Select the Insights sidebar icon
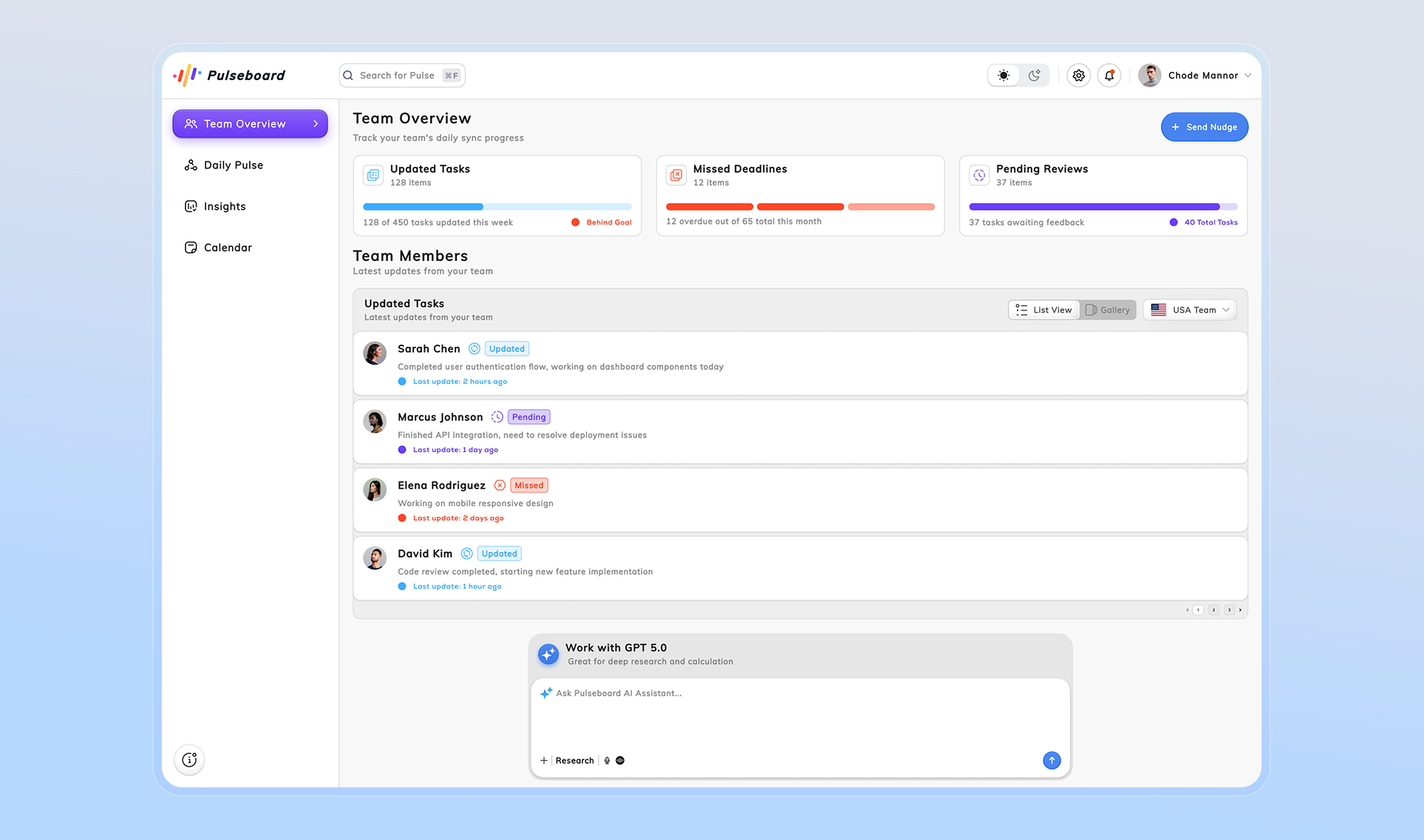This screenshot has height=840, width=1424. [x=191, y=206]
